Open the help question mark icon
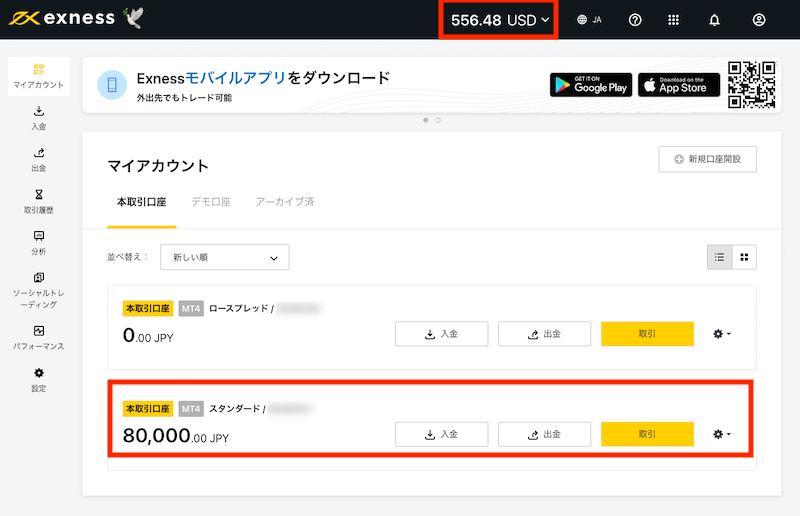 pos(635,20)
